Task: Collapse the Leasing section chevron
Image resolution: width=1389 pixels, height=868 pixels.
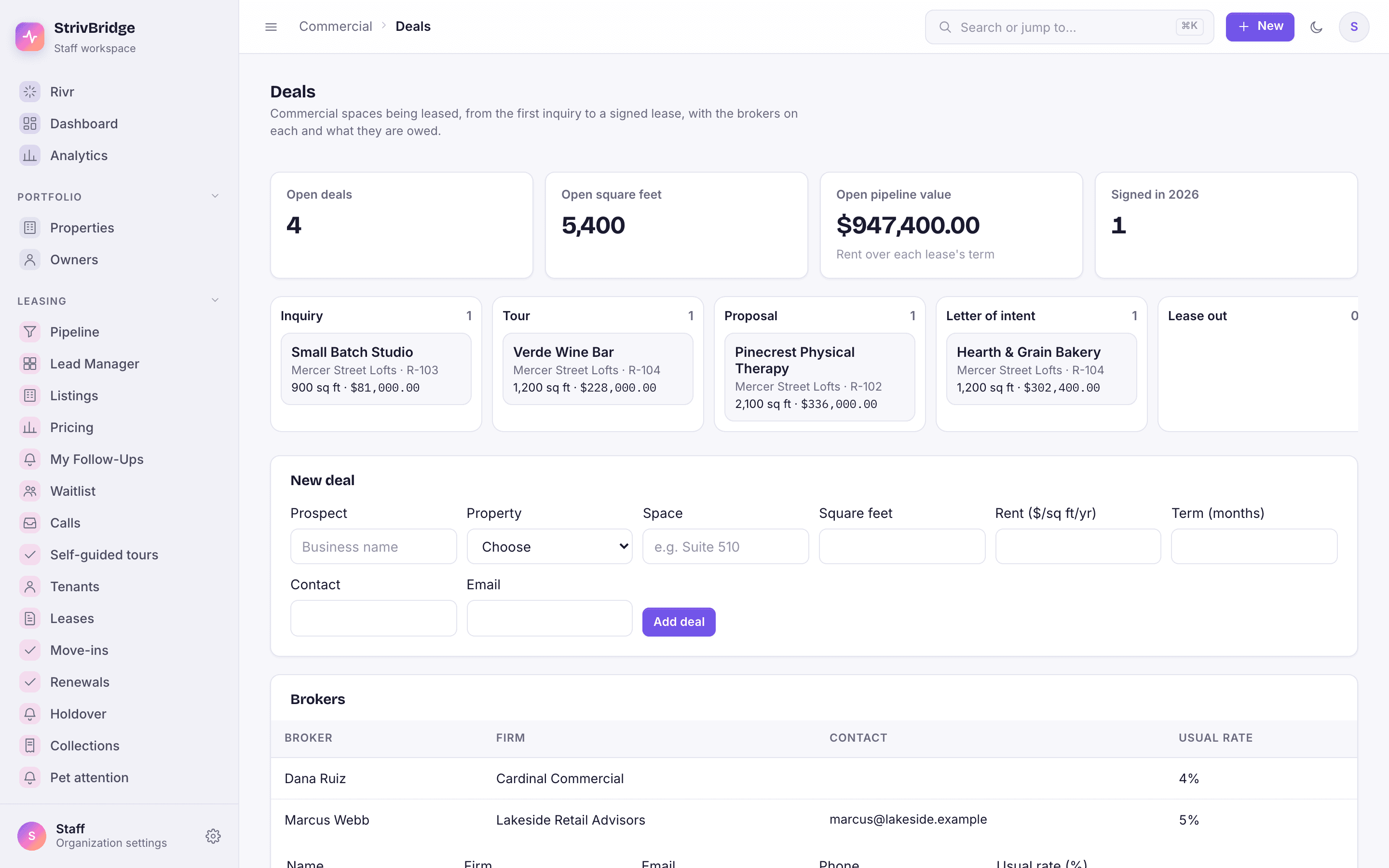Action: pos(215,300)
